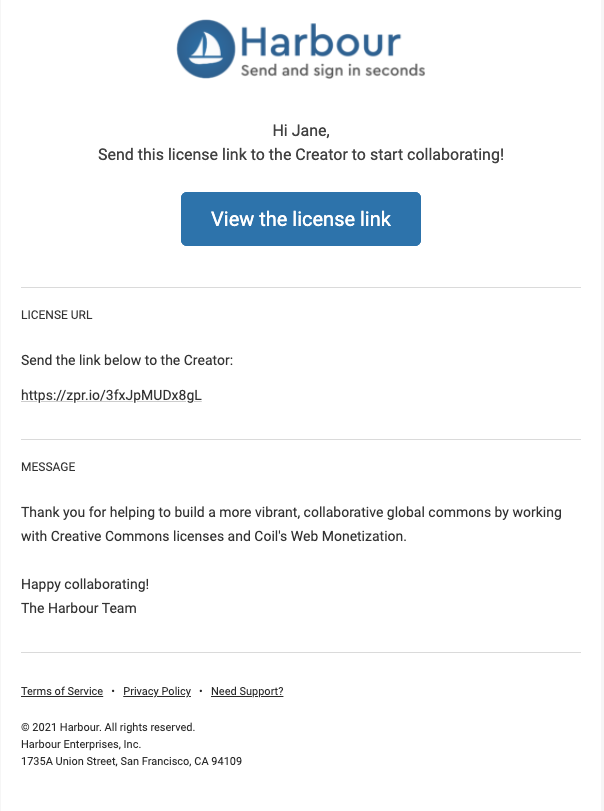Click the Harbour wordmark text
Viewport: 604px width, 811px height.
[x=321, y=41]
